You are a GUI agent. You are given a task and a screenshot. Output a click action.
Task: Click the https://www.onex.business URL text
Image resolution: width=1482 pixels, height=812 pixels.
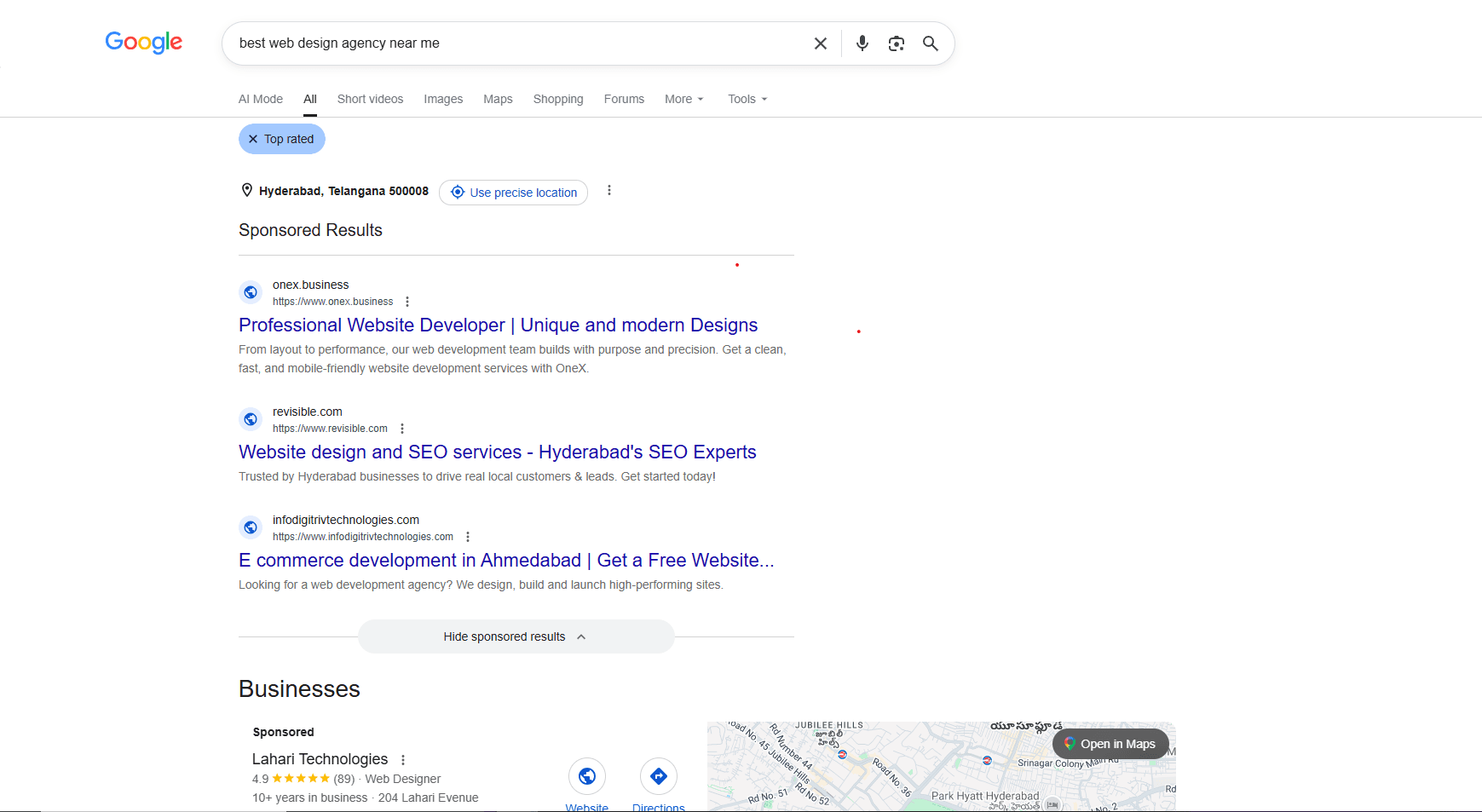point(333,302)
